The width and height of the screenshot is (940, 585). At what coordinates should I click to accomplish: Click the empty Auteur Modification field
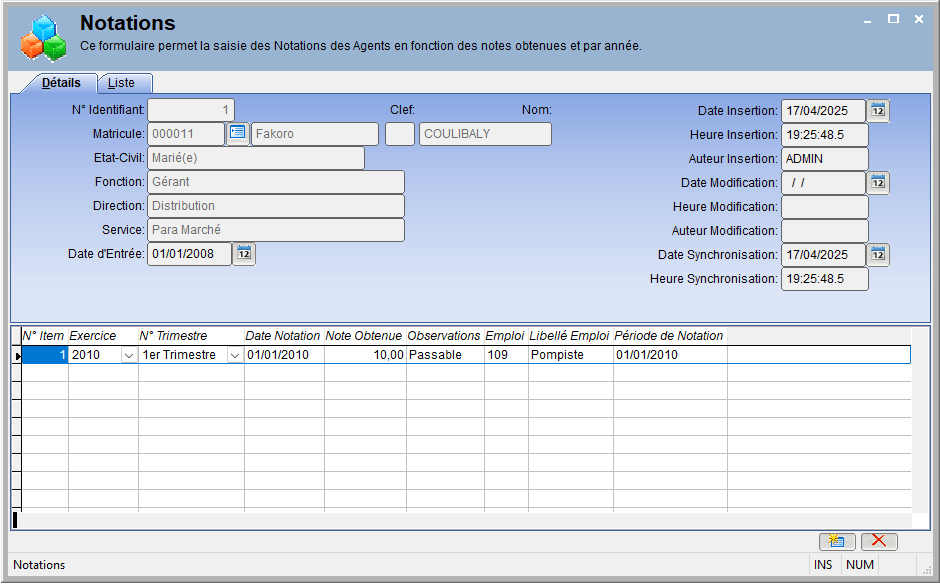[825, 231]
